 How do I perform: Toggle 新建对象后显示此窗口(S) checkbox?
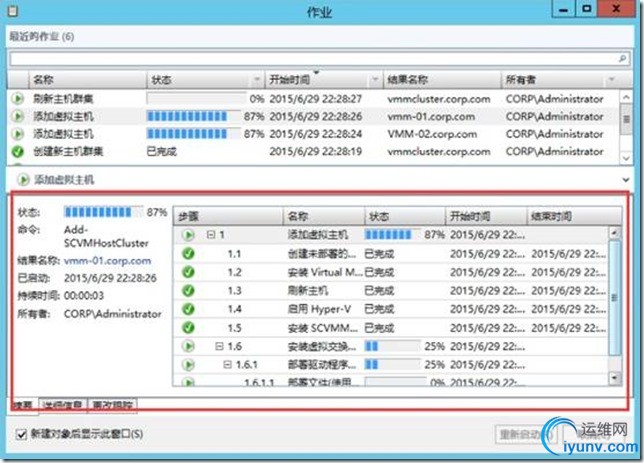click(21, 434)
